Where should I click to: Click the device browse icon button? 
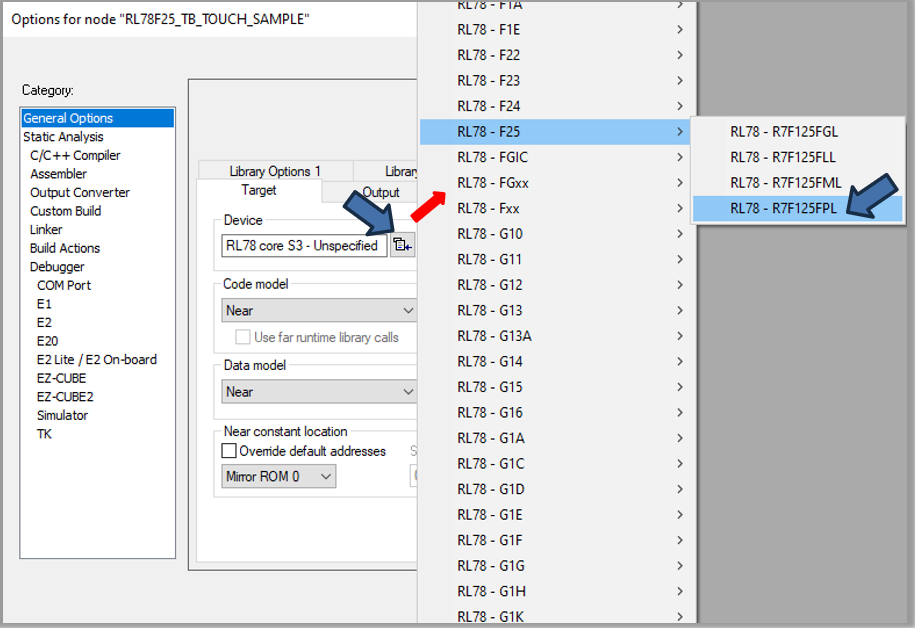(x=401, y=245)
